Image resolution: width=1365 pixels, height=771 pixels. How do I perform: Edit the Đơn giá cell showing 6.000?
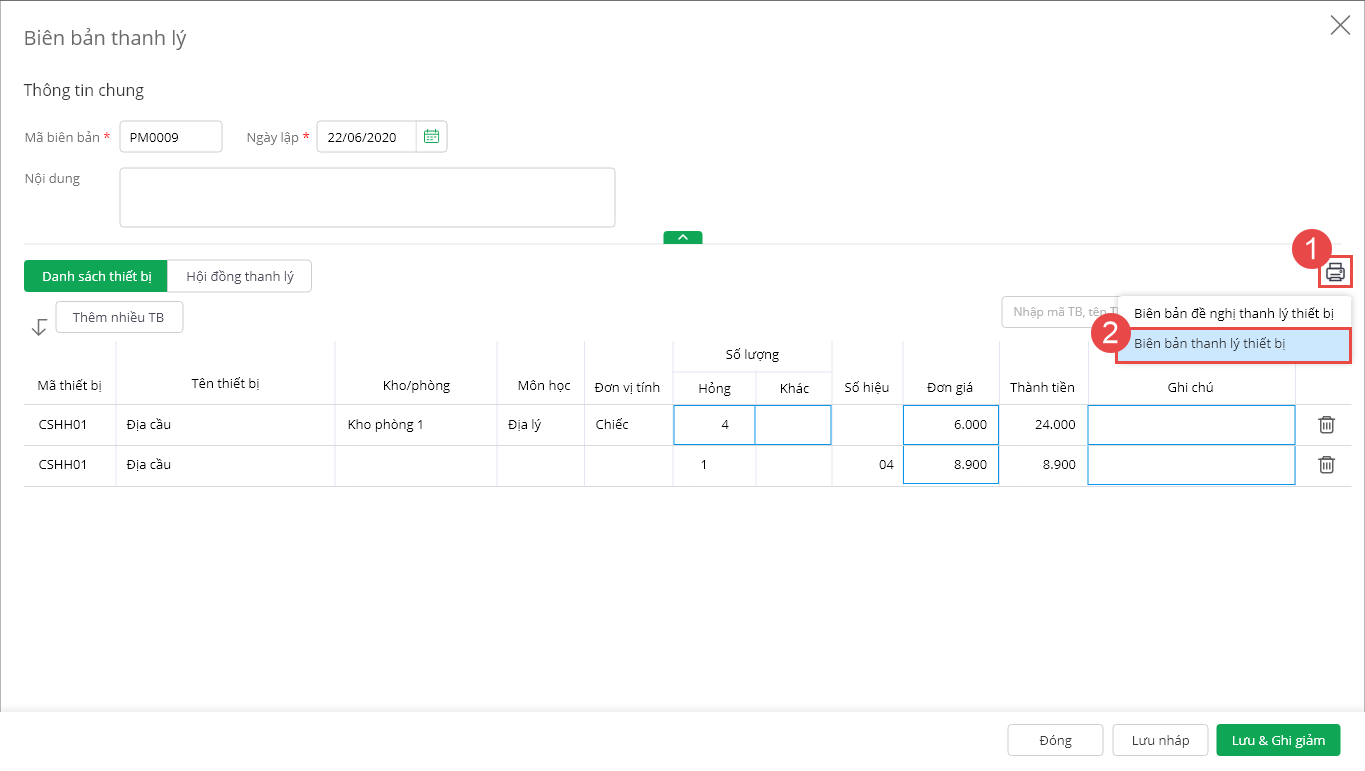pos(950,425)
